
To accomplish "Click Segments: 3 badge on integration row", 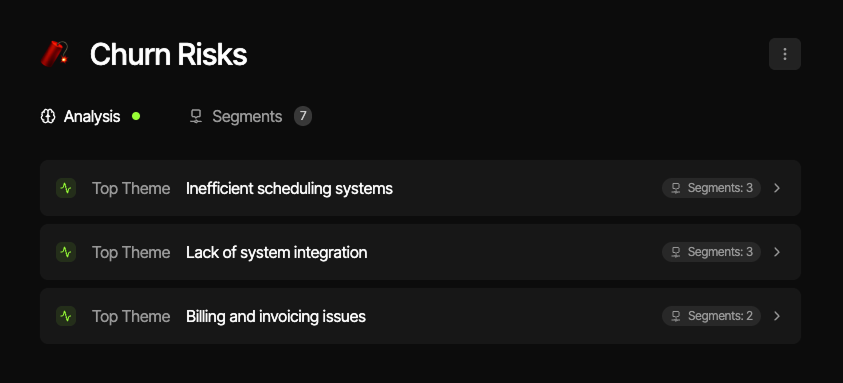I will coord(711,252).
